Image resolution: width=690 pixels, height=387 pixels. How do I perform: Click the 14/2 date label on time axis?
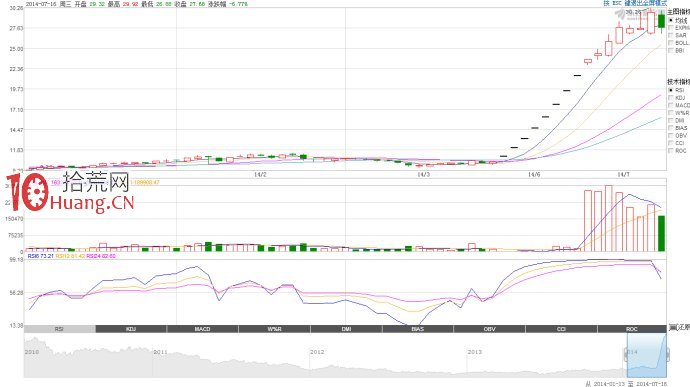(260, 175)
